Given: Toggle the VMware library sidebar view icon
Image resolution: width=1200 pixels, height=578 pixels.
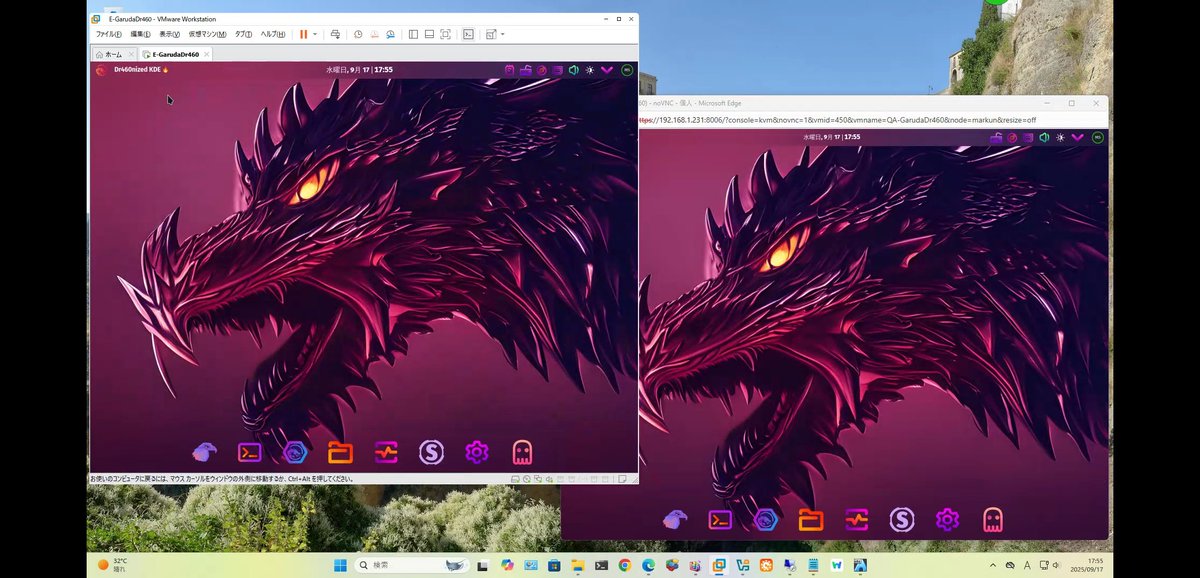Looking at the screenshot, I should point(413,34).
